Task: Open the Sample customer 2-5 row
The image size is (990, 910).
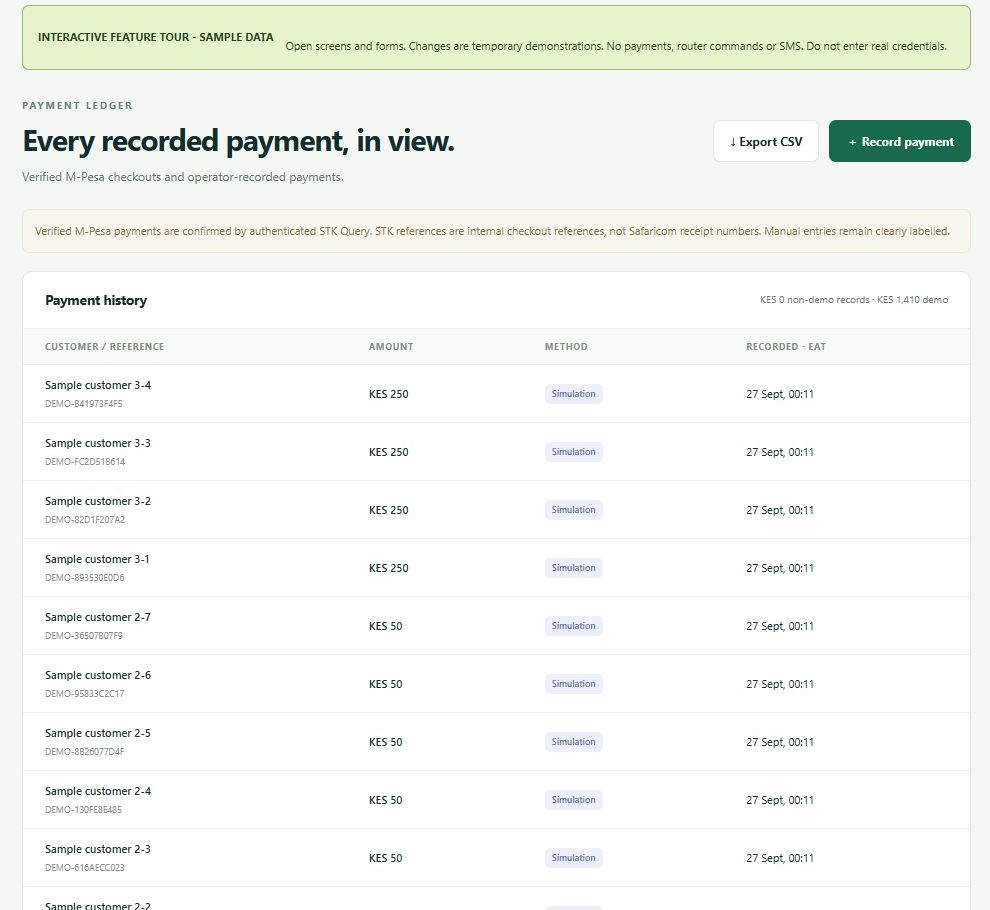Action: 496,742
